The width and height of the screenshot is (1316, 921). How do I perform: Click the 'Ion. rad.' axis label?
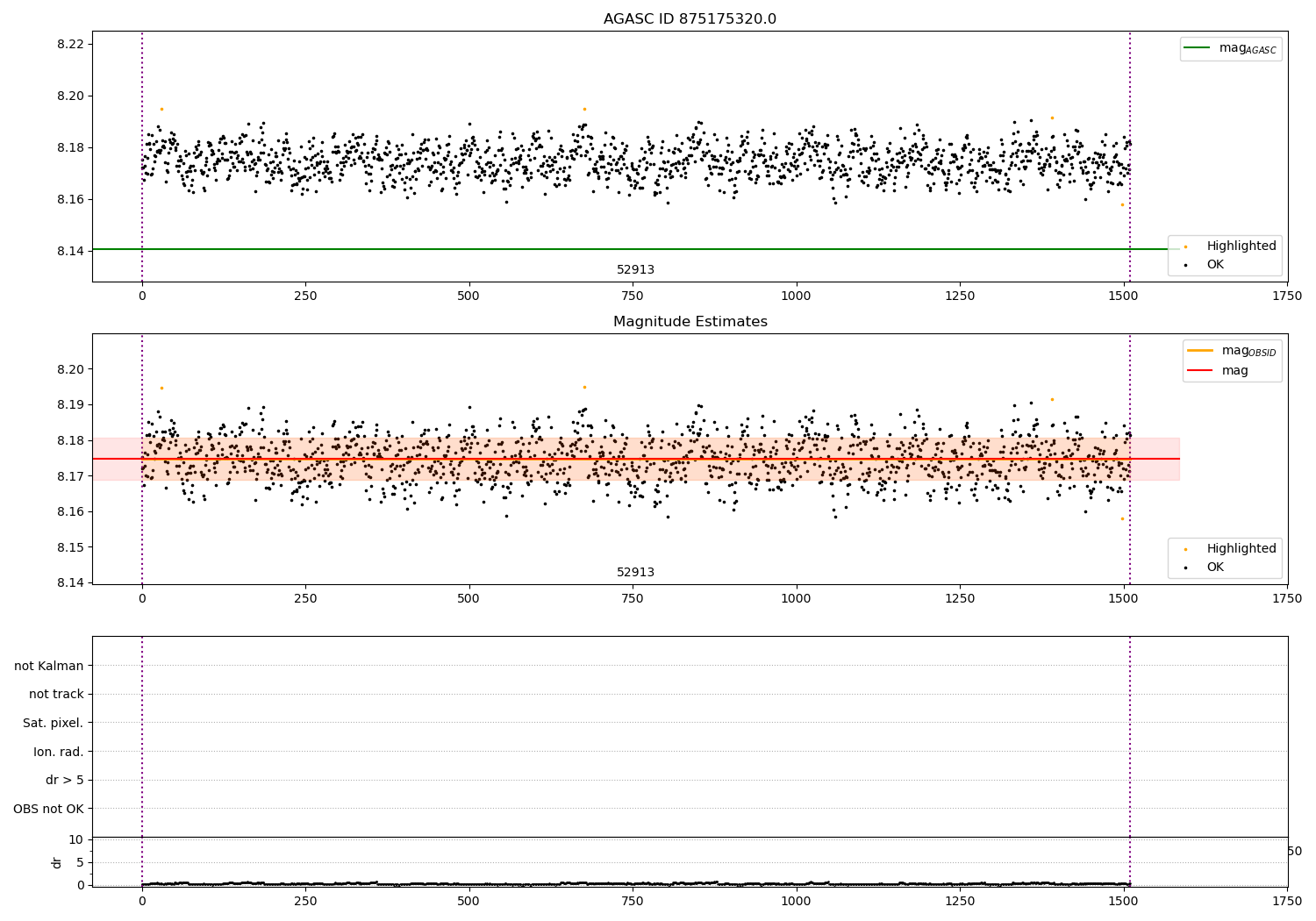tap(59, 752)
